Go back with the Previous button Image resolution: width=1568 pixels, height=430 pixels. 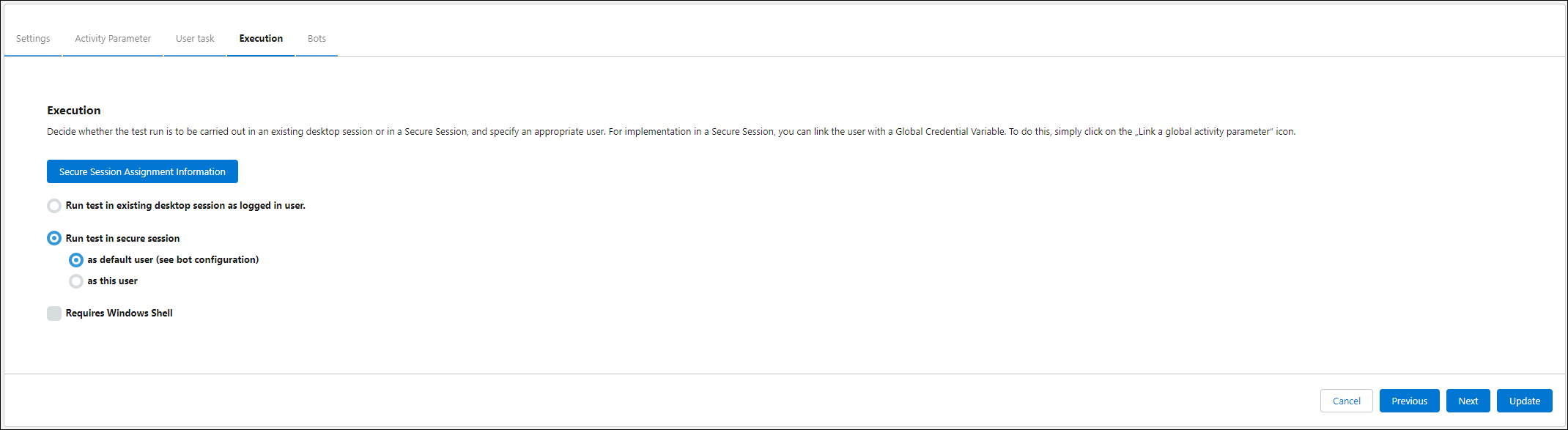click(x=1409, y=401)
